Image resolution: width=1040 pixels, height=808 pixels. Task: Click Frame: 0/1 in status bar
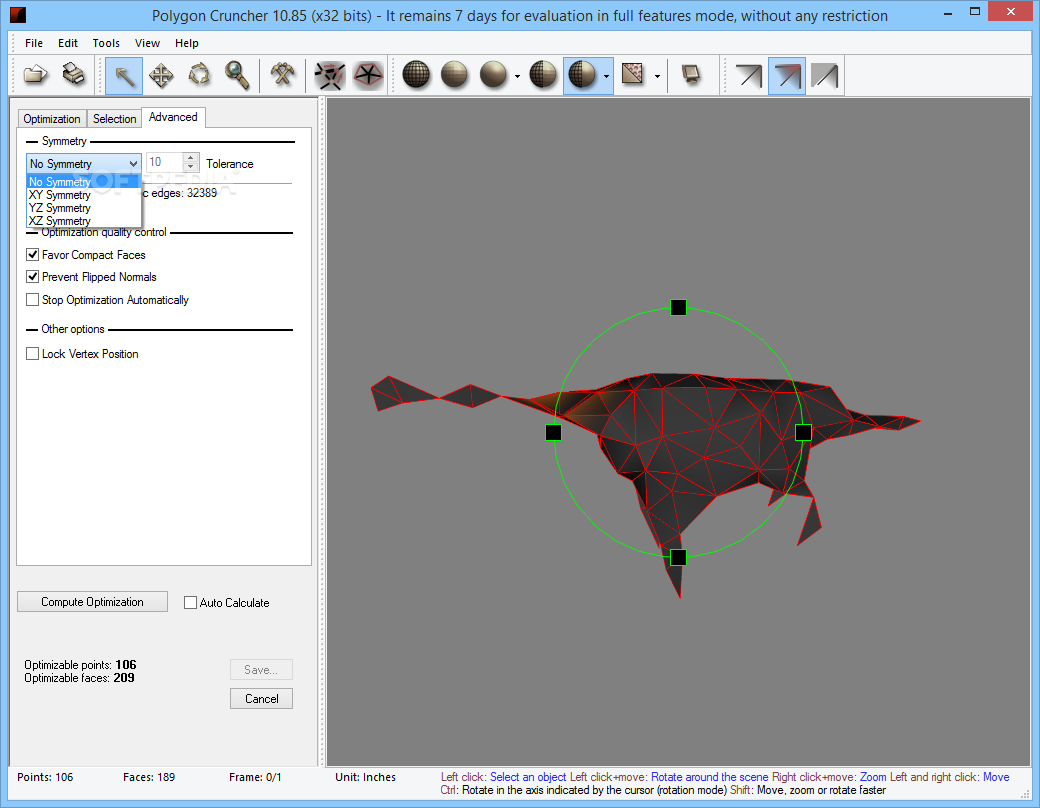(255, 777)
